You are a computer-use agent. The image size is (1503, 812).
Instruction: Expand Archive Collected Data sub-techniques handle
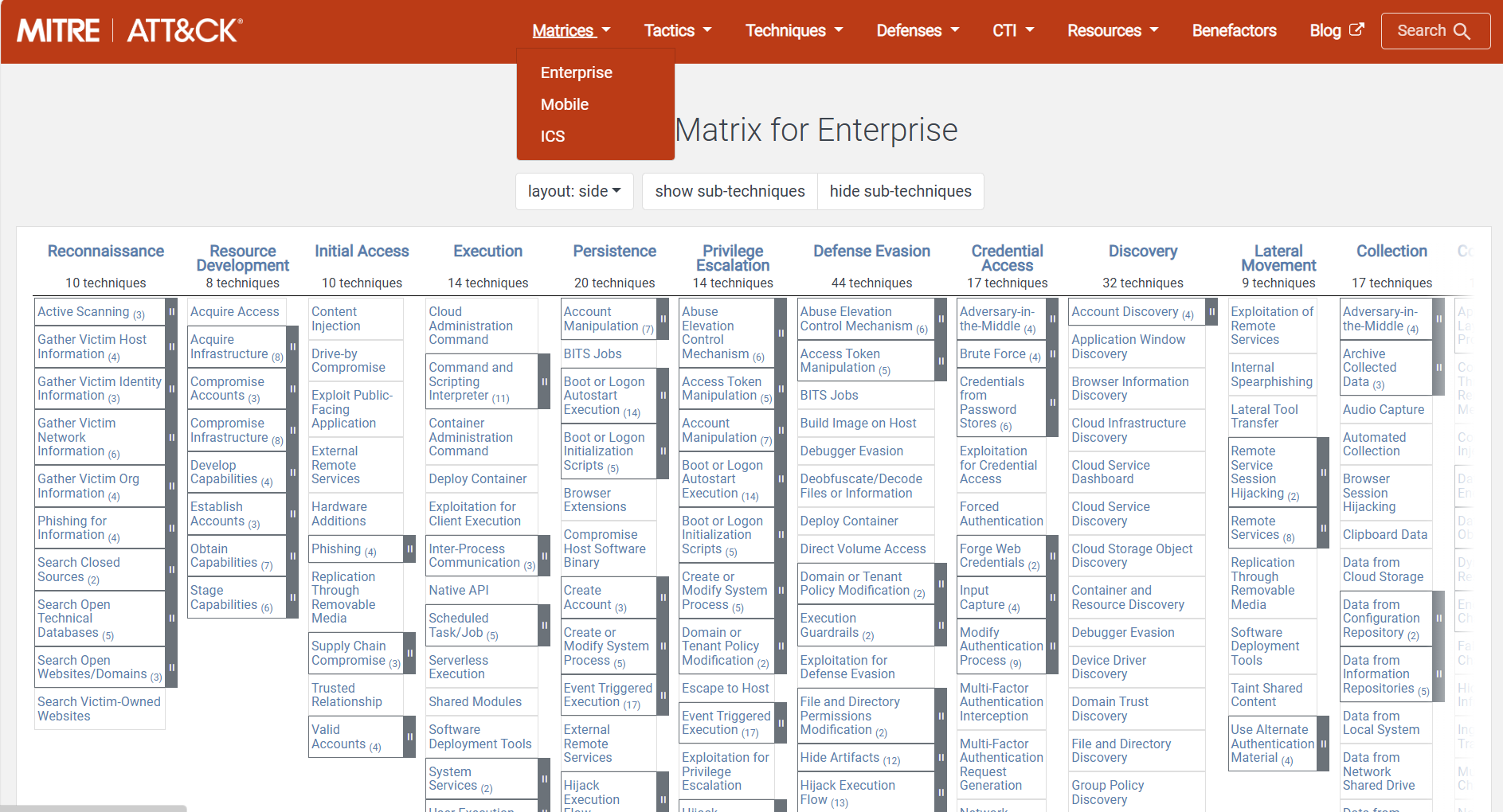tap(1438, 368)
